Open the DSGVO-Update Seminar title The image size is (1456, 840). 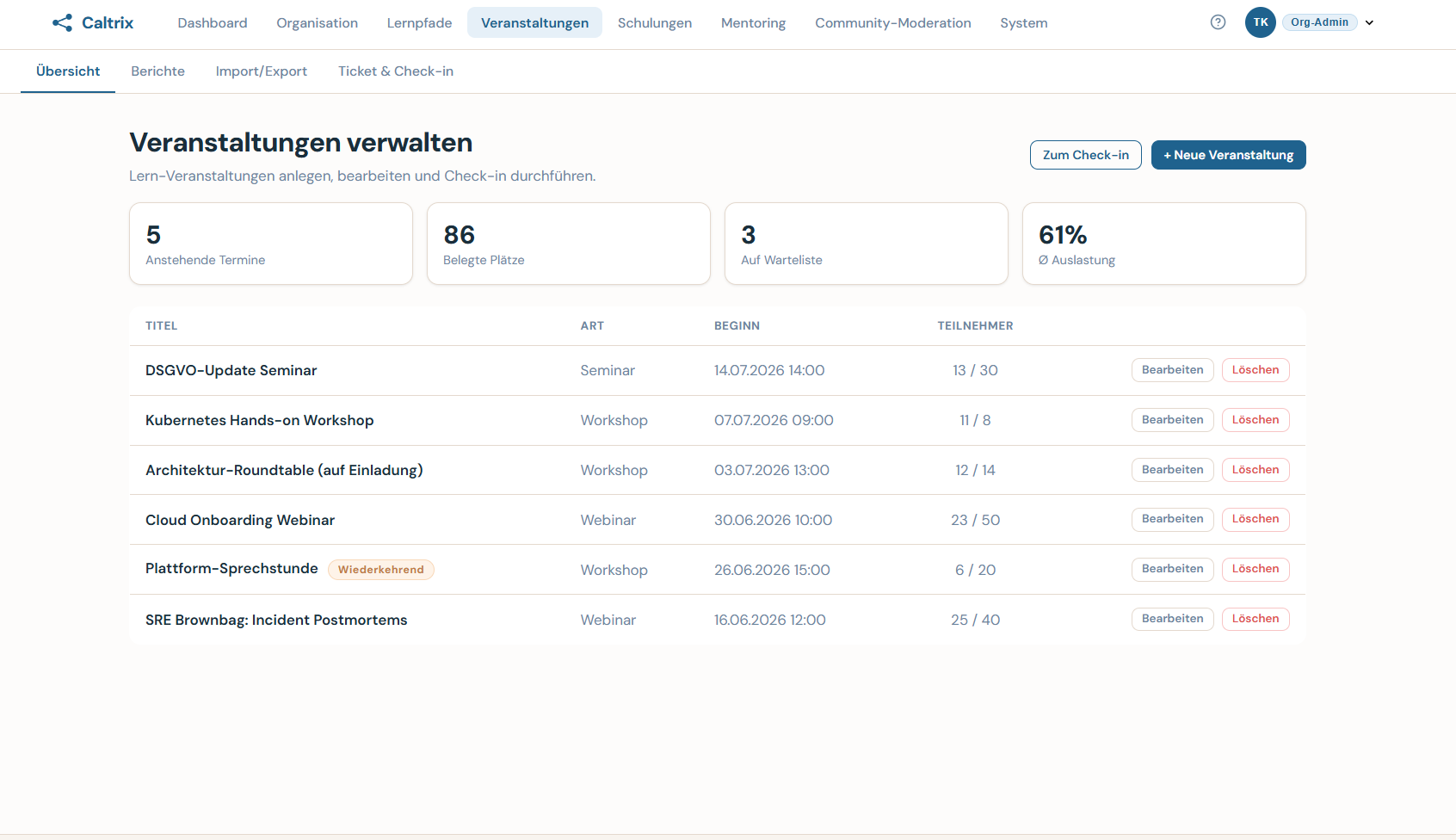click(231, 370)
